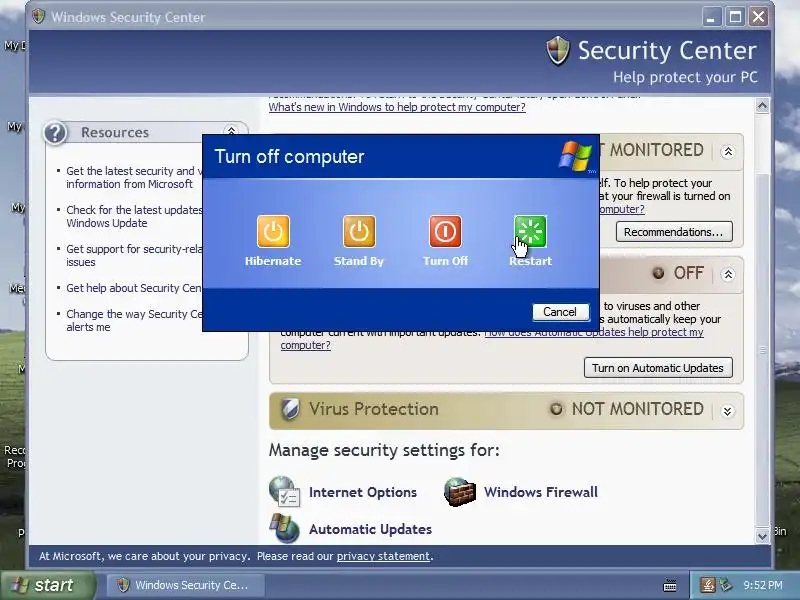Click the 9:52 PM clock

(763, 585)
